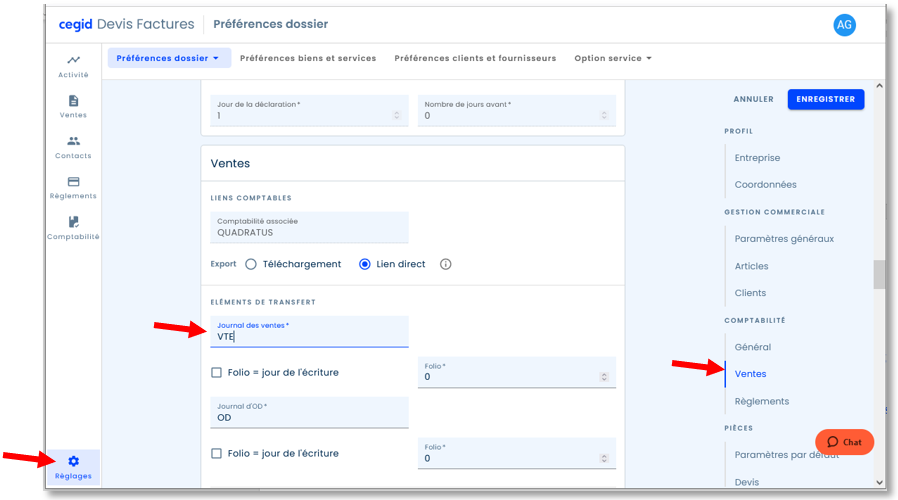Viewport: 898px width, 500px height.
Task: Go to Articles section
Action: [751, 266]
